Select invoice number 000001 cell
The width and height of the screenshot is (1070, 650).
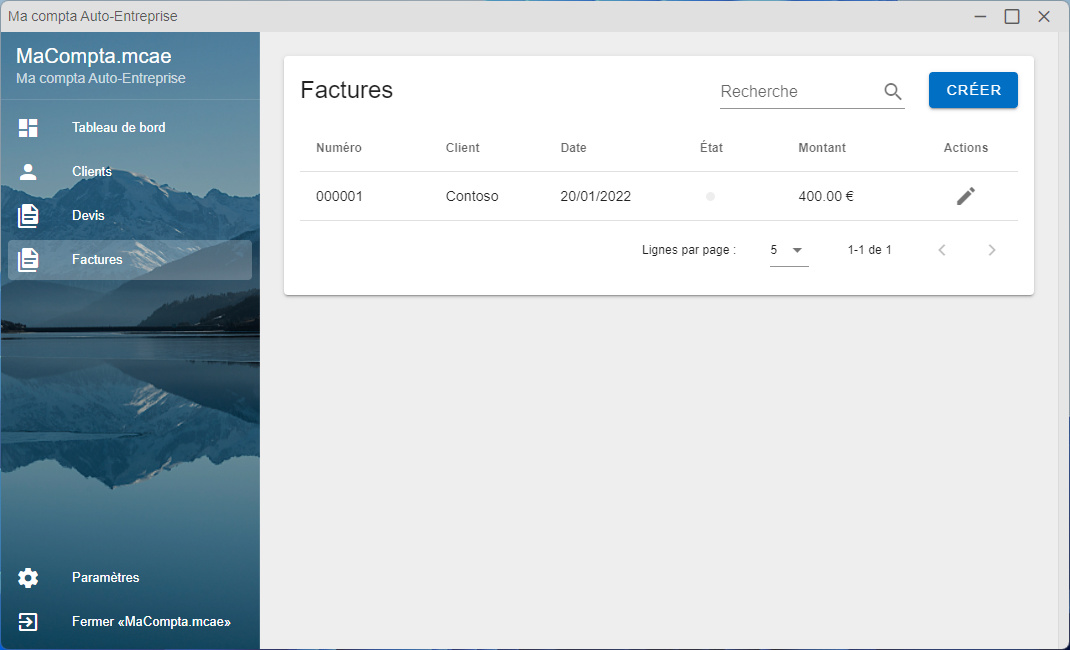(x=339, y=196)
